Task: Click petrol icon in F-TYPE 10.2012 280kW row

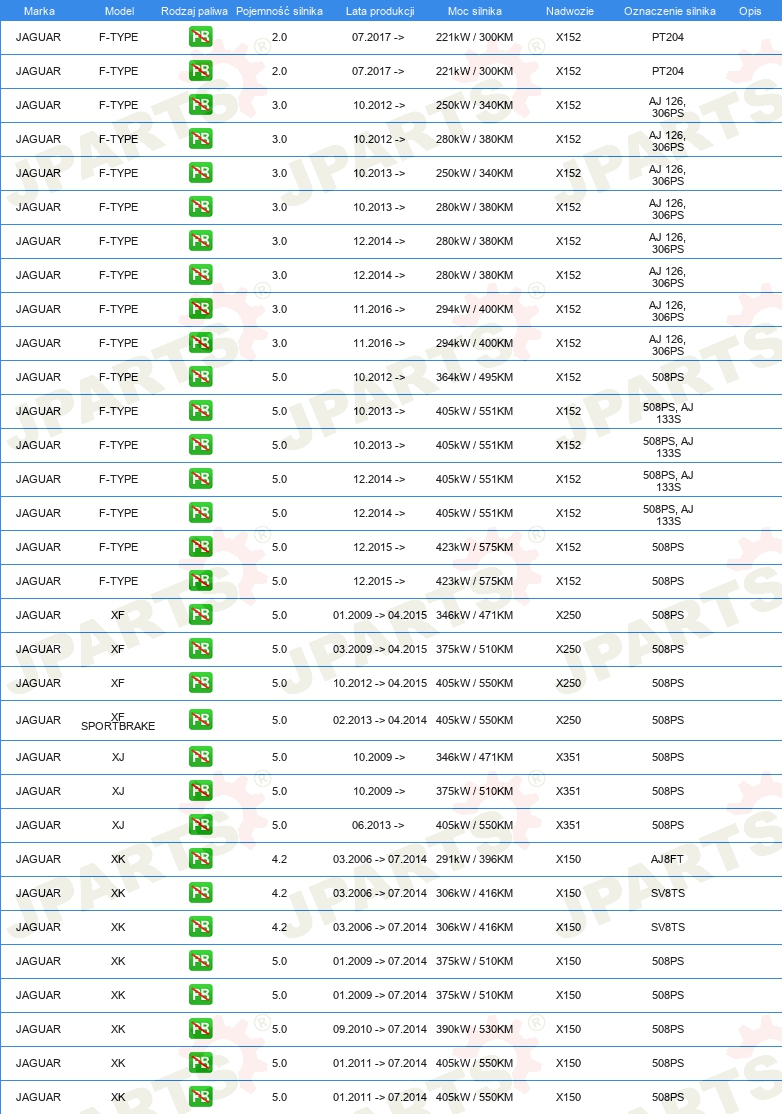Action: click(x=201, y=139)
